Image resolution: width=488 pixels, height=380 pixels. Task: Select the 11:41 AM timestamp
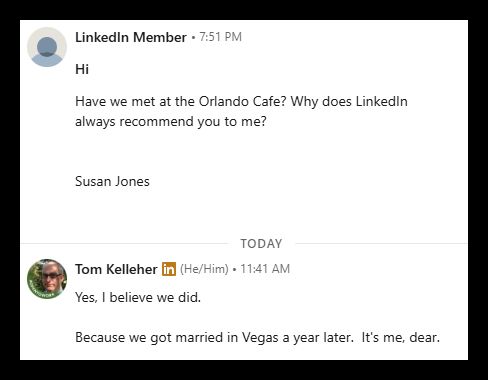[265, 269]
